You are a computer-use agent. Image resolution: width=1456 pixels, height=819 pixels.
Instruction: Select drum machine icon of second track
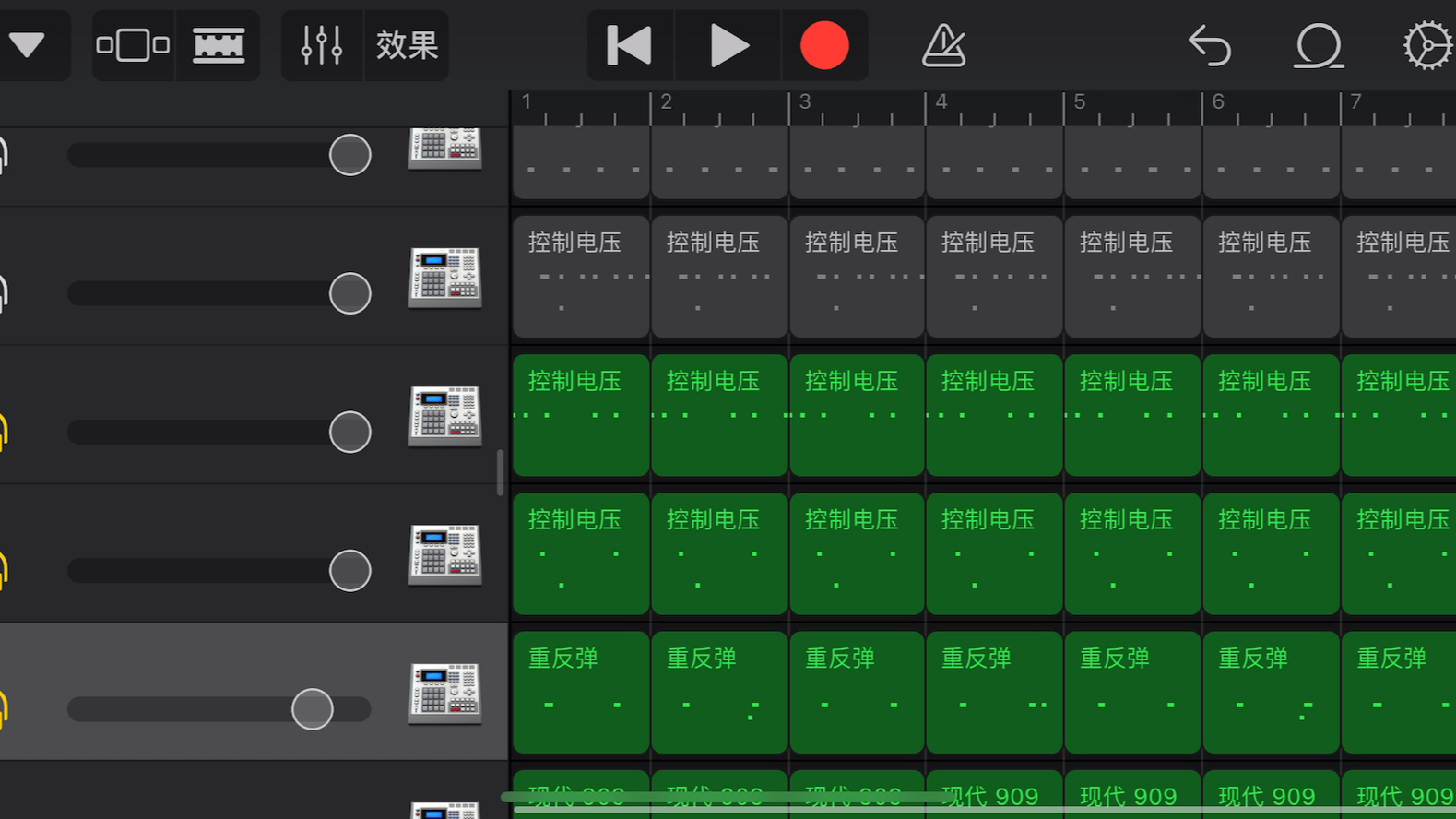point(445,277)
